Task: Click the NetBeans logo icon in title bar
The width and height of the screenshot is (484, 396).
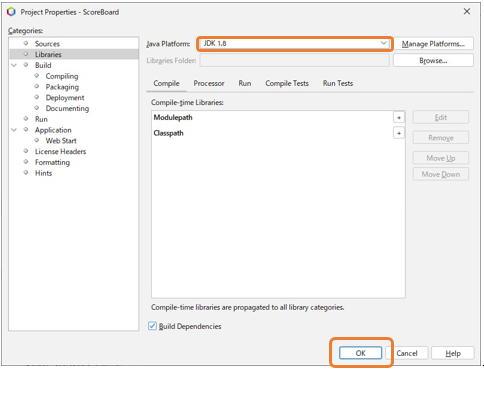Action: click(11, 12)
